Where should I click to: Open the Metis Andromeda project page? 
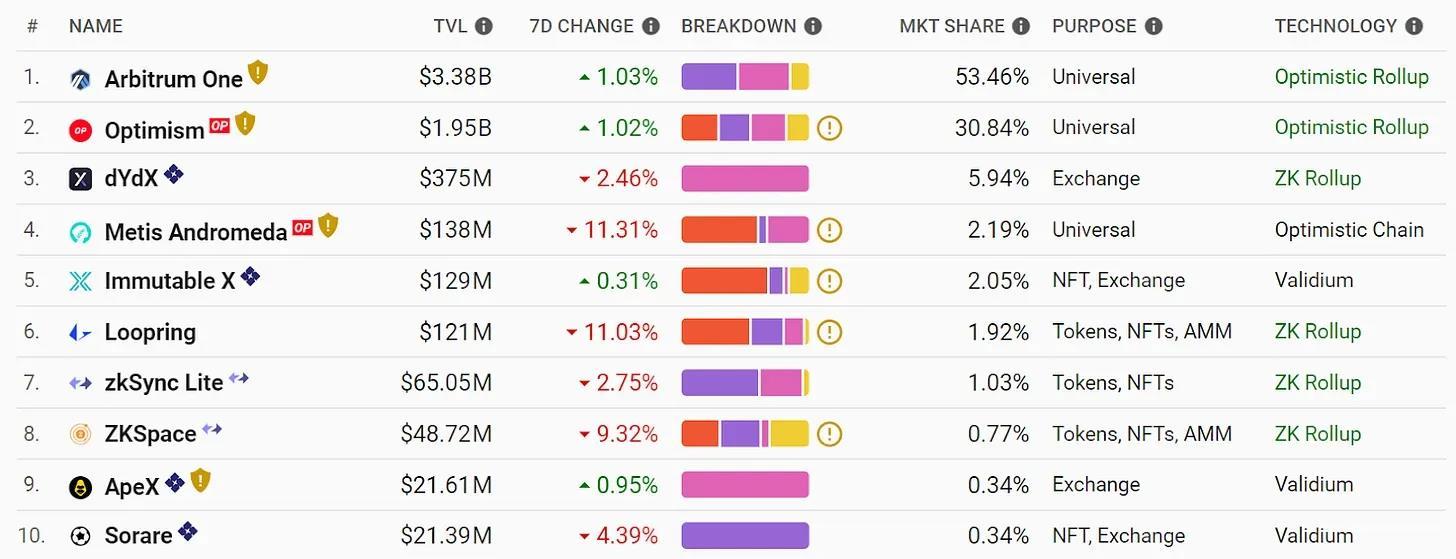click(195, 232)
